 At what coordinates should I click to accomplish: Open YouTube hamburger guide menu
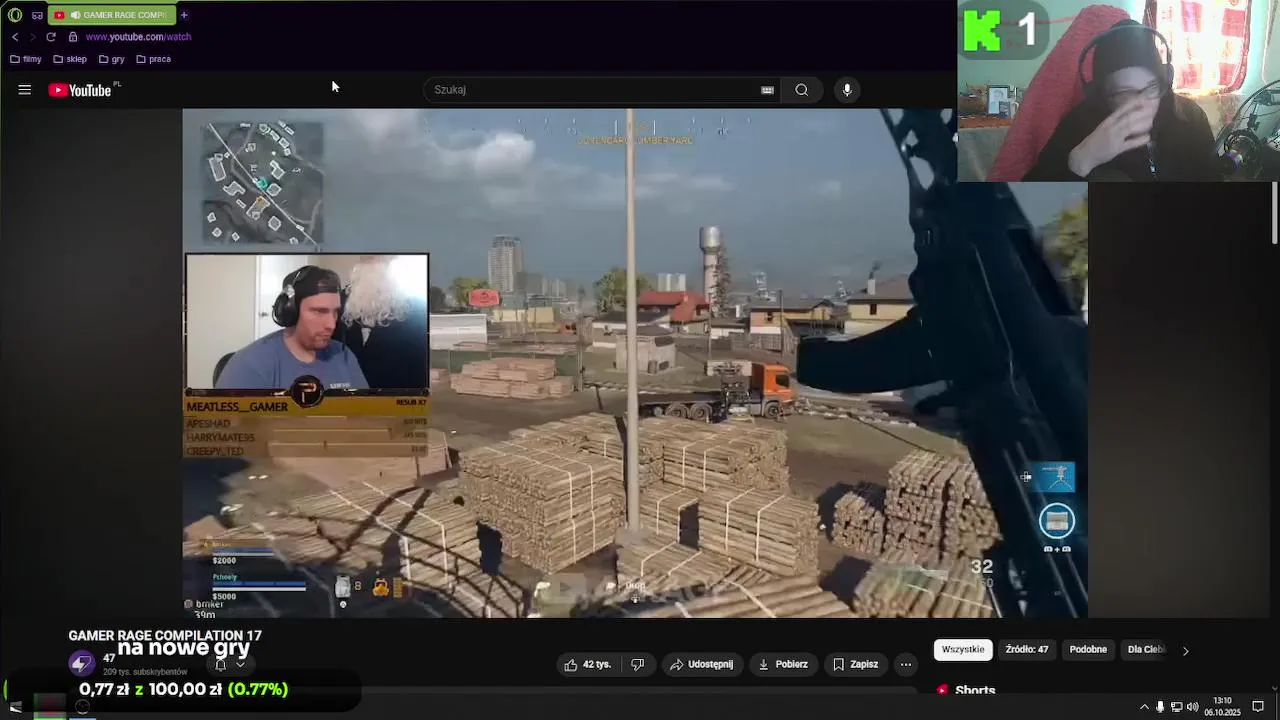click(x=25, y=90)
